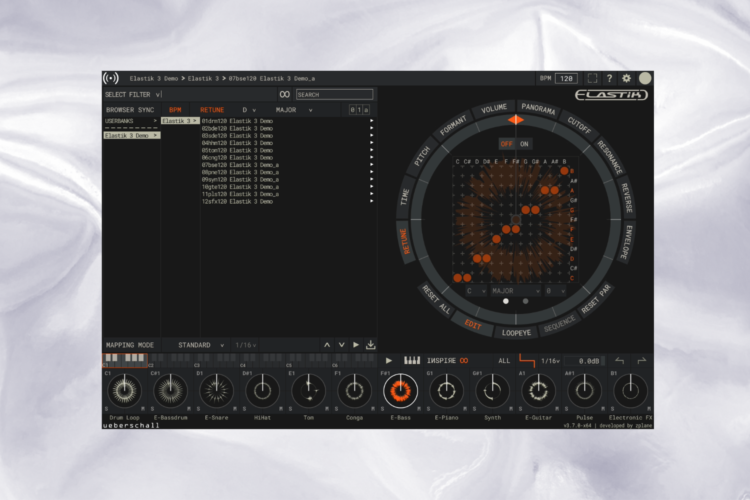The width and height of the screenshot is (750, 500).
Task: Open the STANDARD mapping mode dropdown
Action: (x=199, y=345)
